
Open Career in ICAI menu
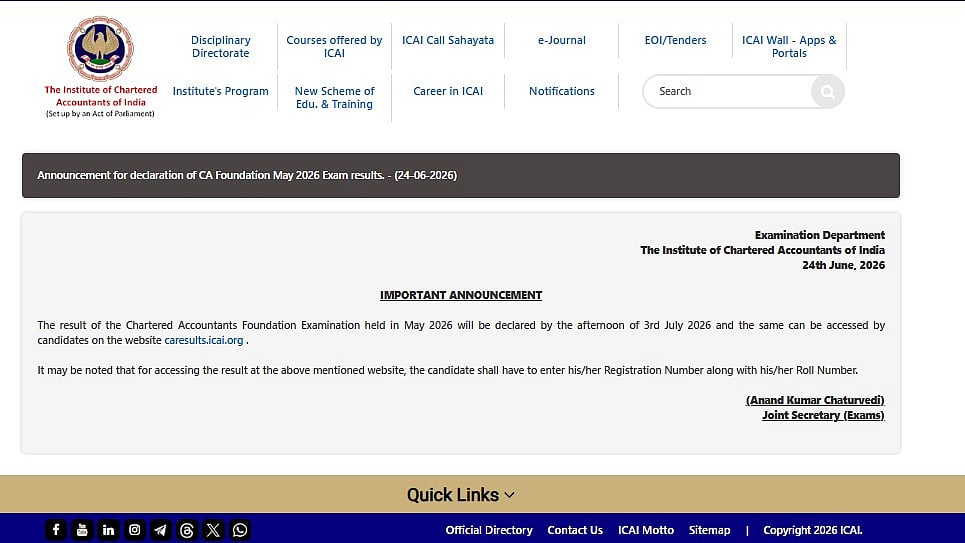448,91
